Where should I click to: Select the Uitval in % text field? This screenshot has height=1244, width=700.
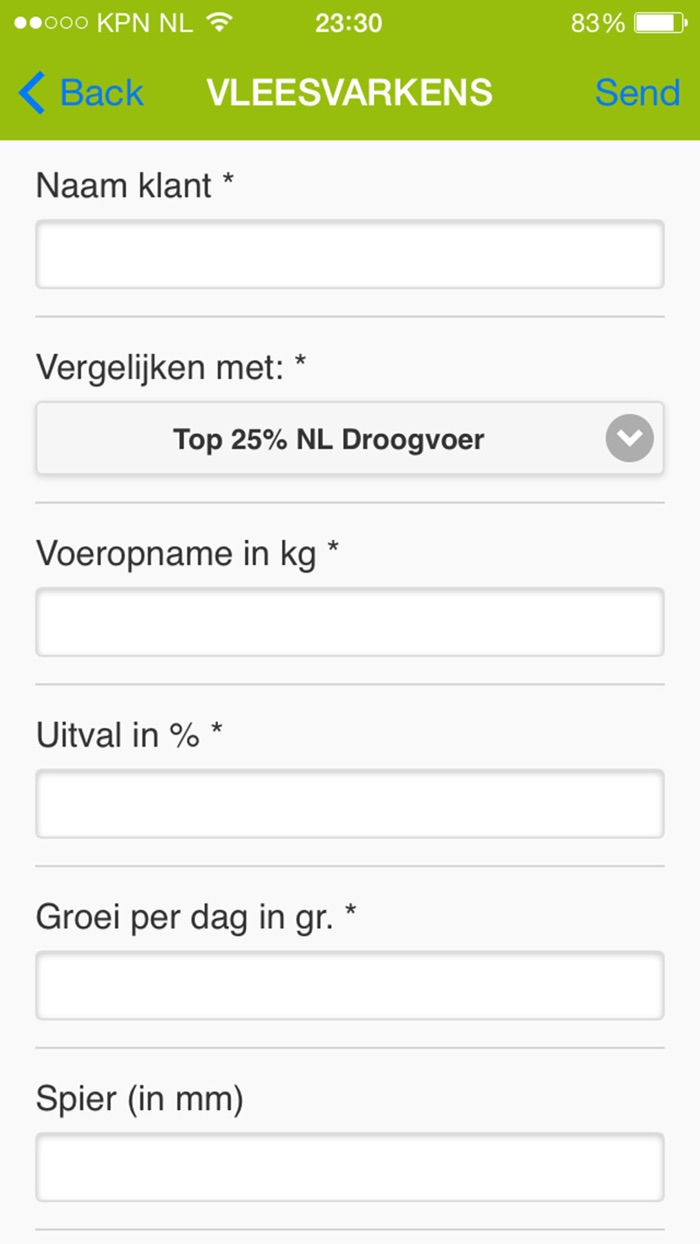pos(349,803)
